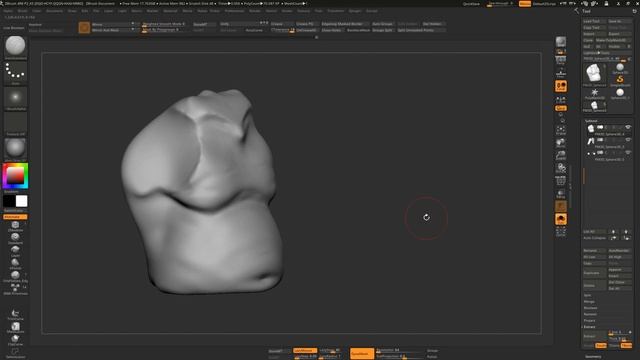Select the MaskLasso brush
Screen dimensions: 640x360
[x=15, y=327]
